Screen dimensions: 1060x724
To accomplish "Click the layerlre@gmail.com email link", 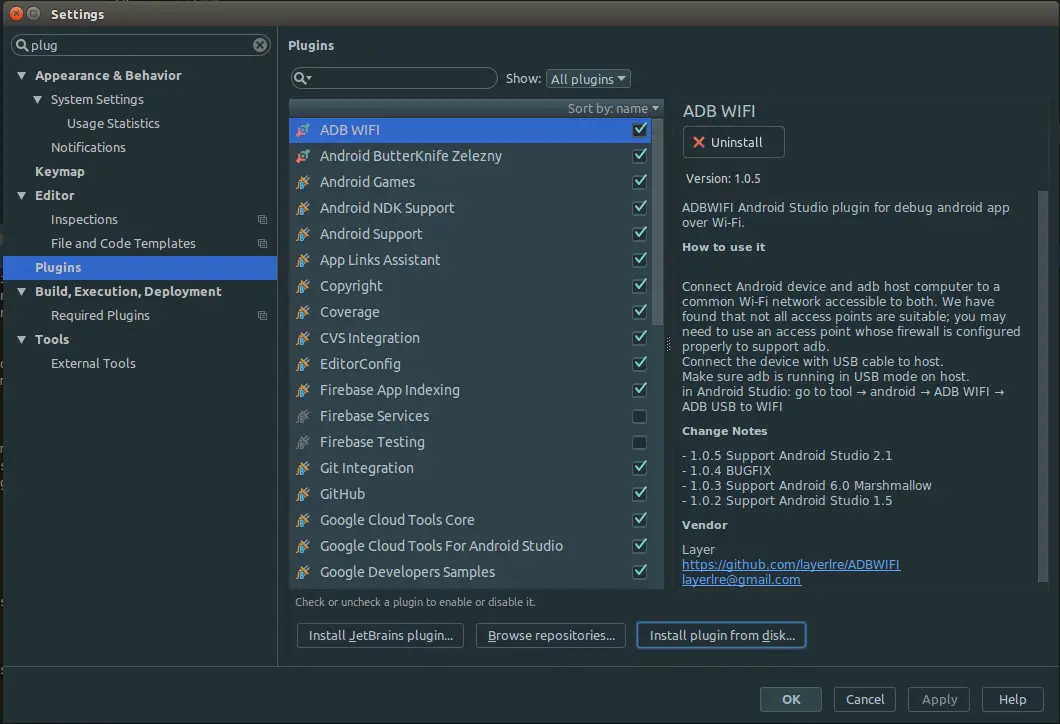I will [x=742, y=580].
